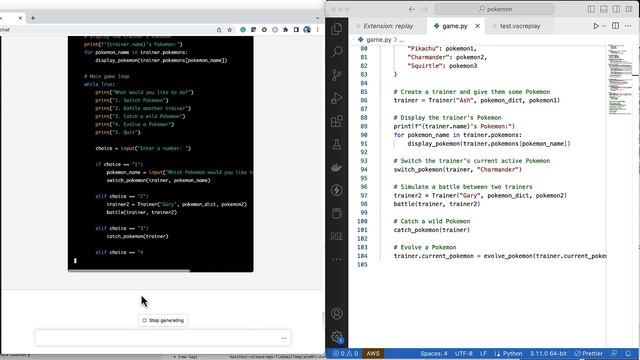
Task: Open the Explorer view in VS Code
Action: (x=337, y=29)
